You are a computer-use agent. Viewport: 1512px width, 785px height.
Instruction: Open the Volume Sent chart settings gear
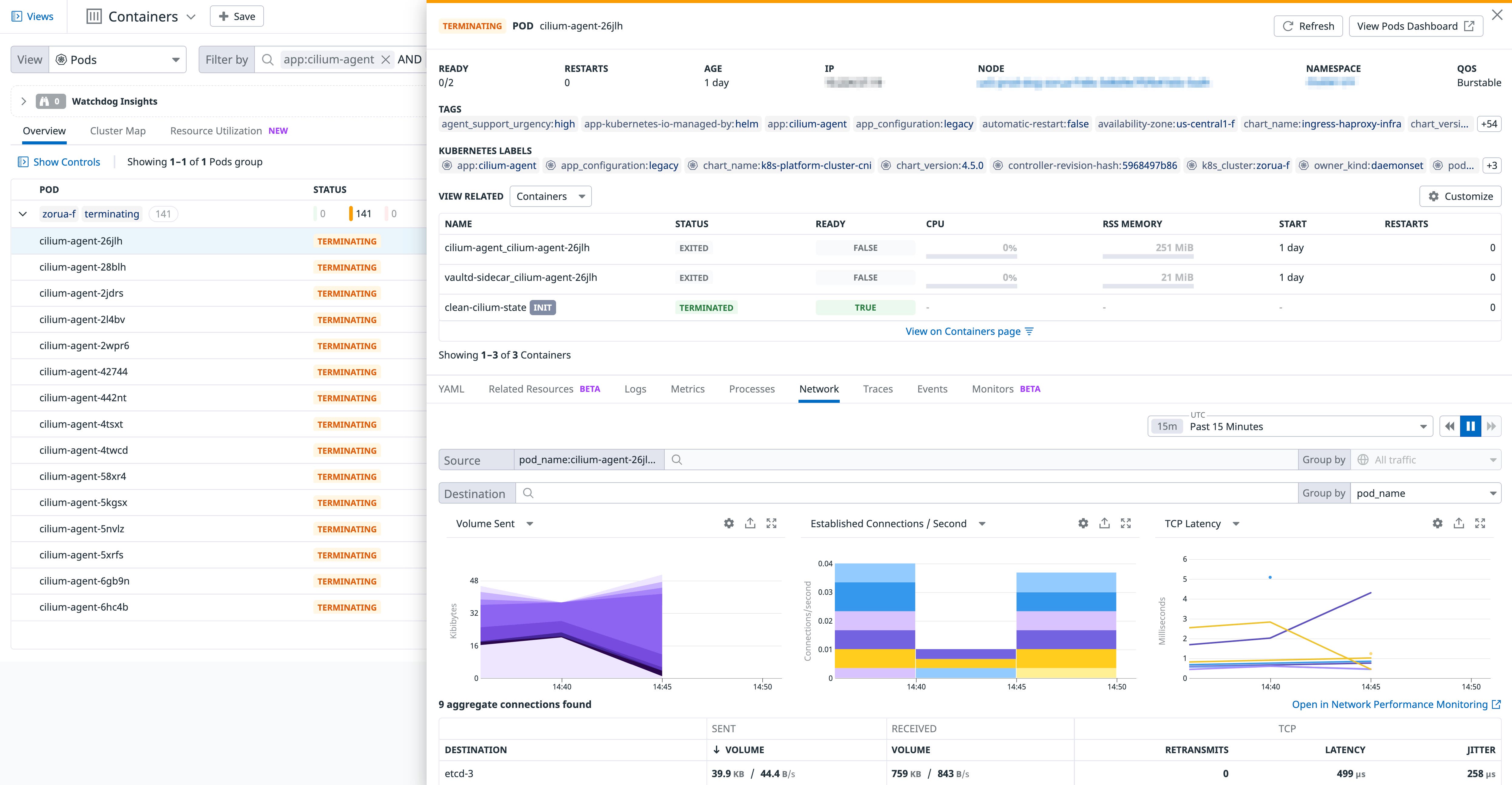[x=728, y=523]
